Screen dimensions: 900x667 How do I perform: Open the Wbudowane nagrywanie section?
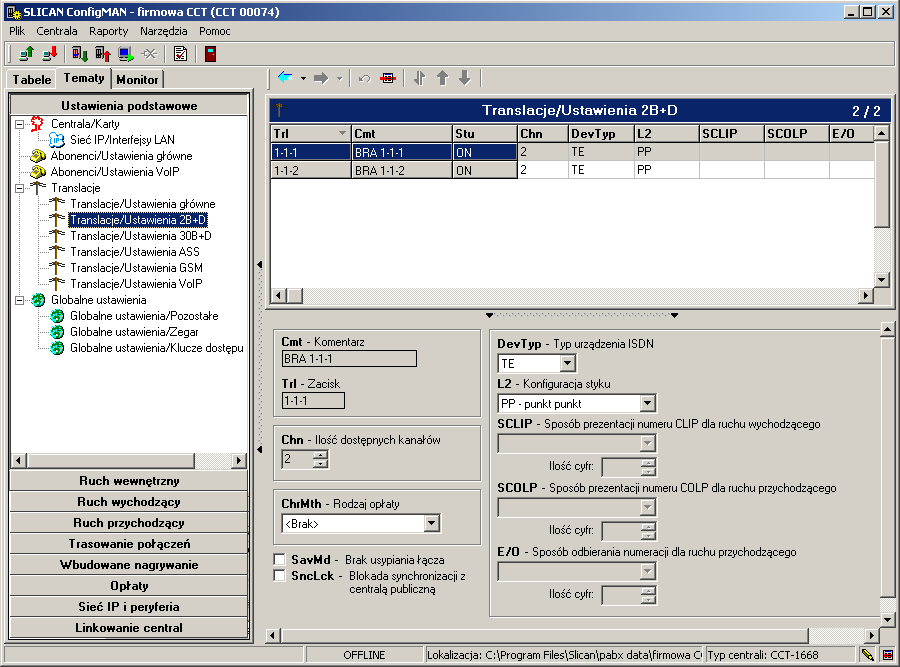pos(129,564)
